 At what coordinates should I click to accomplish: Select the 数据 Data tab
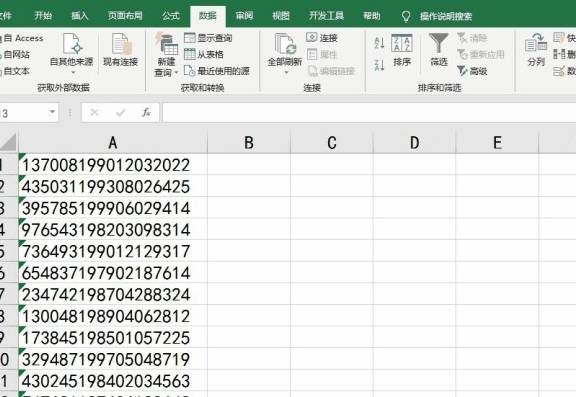[x=208, y=16]
